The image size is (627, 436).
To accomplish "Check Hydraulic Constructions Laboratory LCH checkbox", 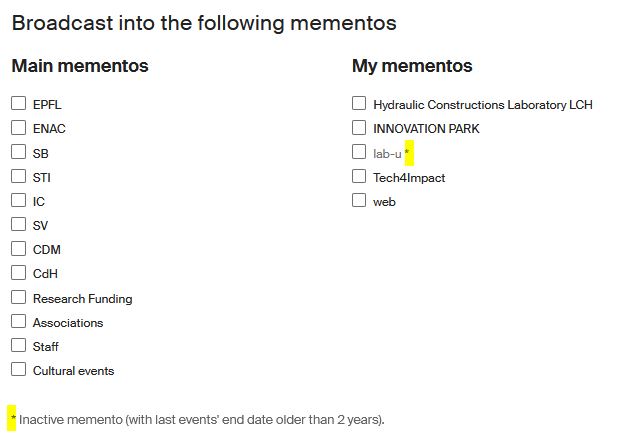I will [359, 103].
